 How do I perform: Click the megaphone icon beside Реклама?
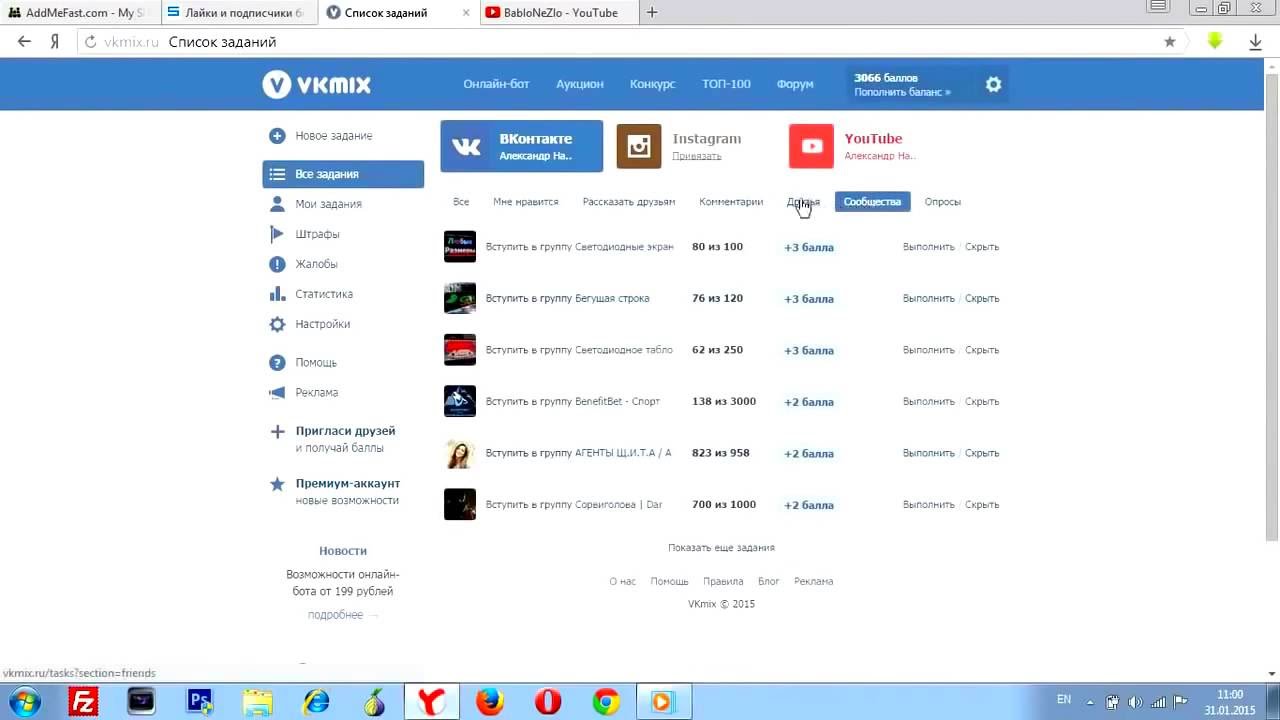point(277,393)
